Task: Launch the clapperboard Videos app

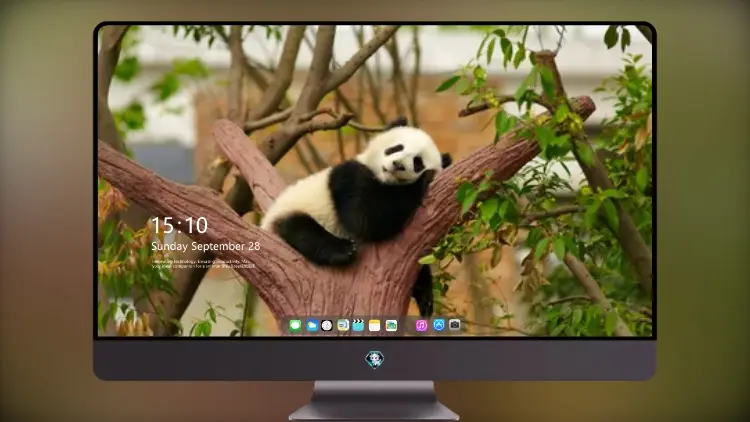Action: (358, 325)
